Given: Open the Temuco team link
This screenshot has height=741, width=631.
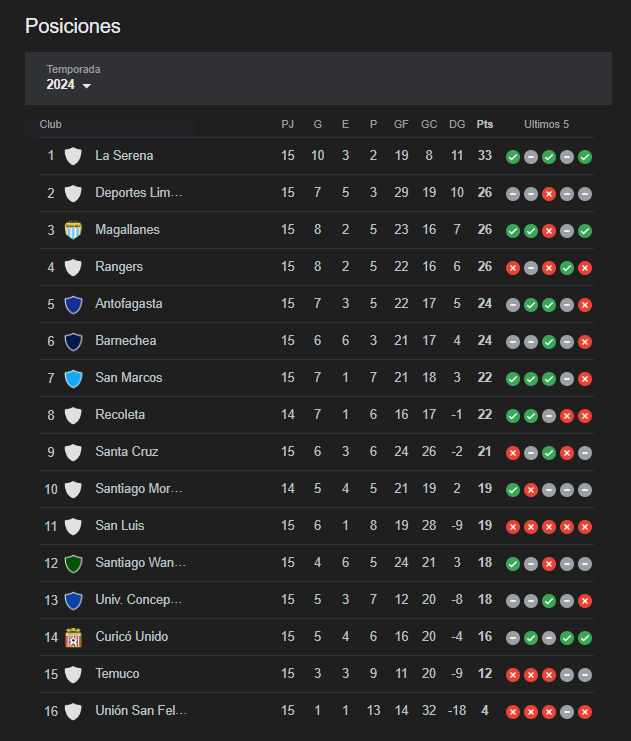Looking at the screenshot, I should (x=117, y=673).
